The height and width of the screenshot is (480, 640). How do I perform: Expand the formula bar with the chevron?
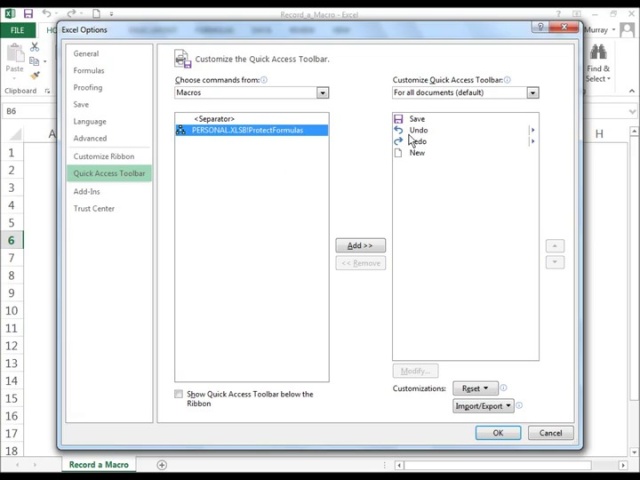(632, 111)
